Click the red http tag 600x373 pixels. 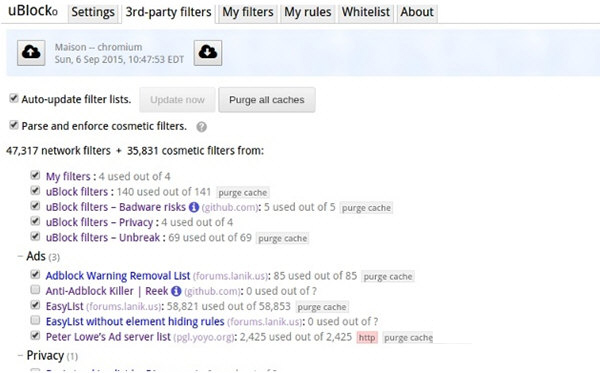point(367,338)
